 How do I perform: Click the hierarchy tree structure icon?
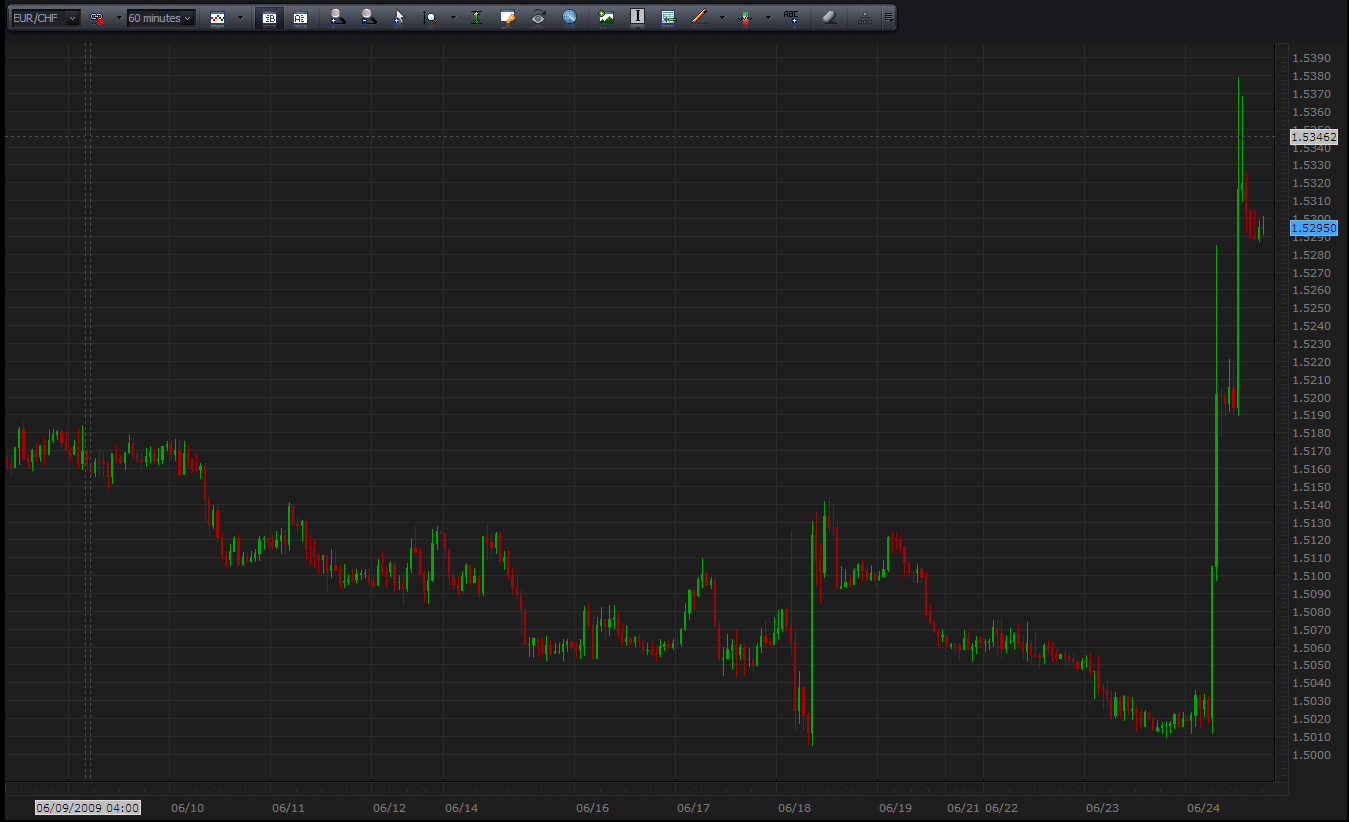[865, 17]
